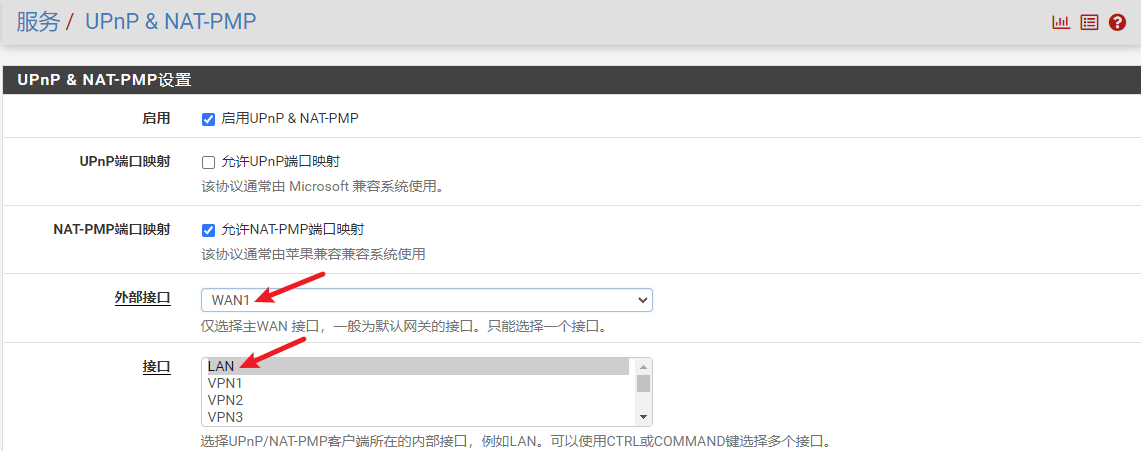Click the interface list scroll-down arrow

644,417
